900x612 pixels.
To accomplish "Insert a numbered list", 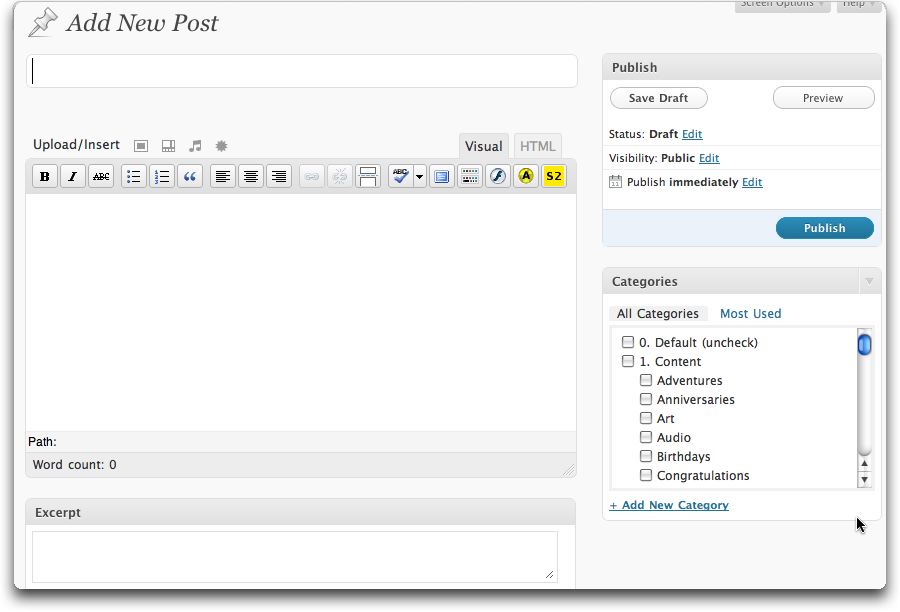I will click(162, 177).
